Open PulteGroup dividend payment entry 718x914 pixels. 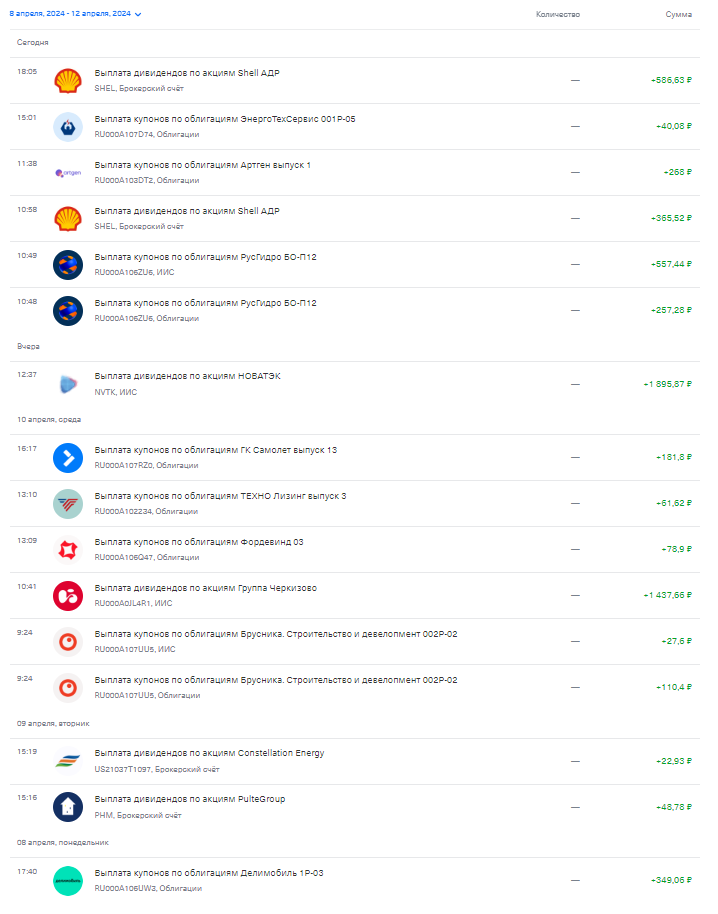point(355,807)
